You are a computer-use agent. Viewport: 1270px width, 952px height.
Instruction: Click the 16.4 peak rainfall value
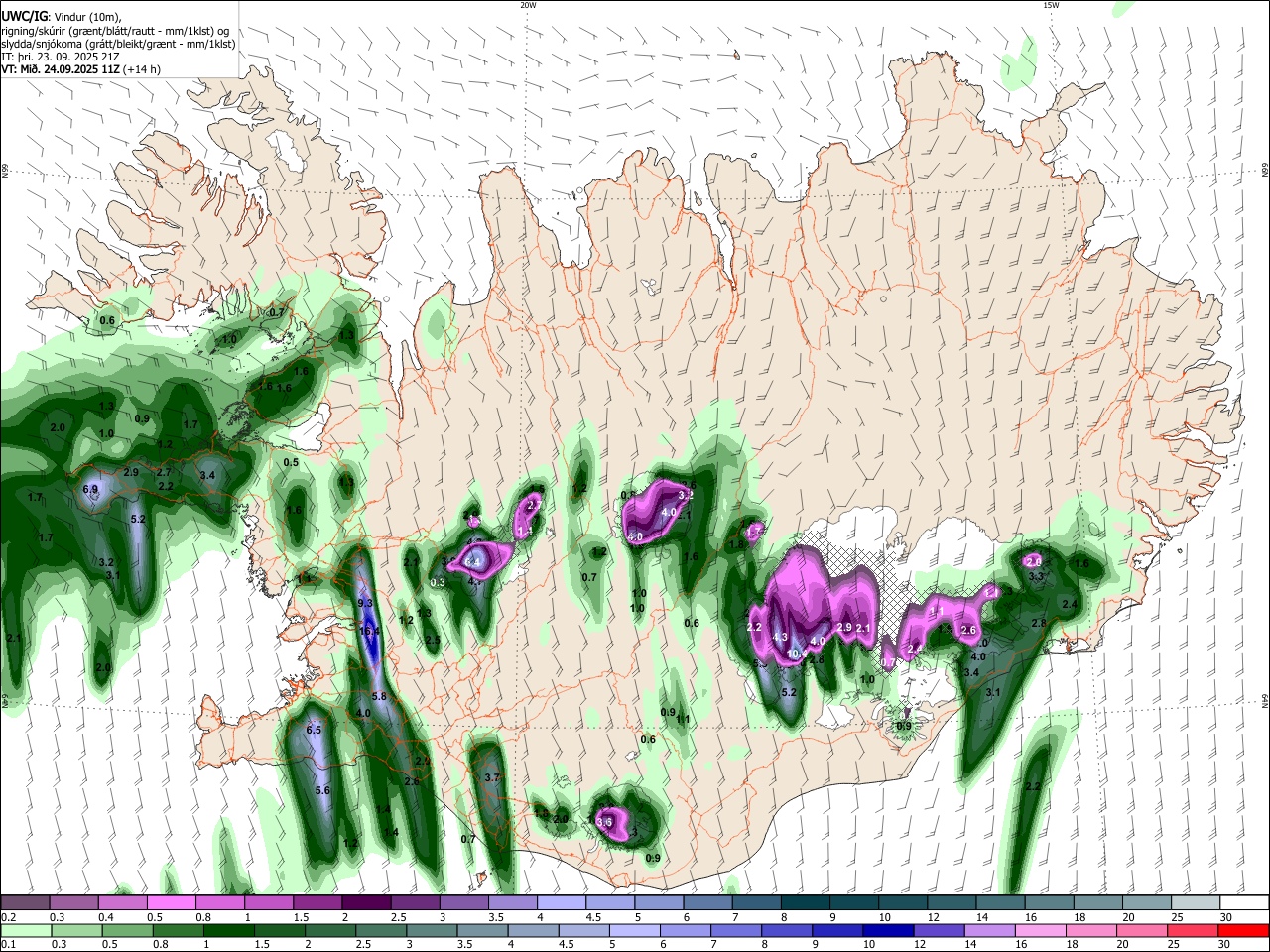tap(370, 631)
